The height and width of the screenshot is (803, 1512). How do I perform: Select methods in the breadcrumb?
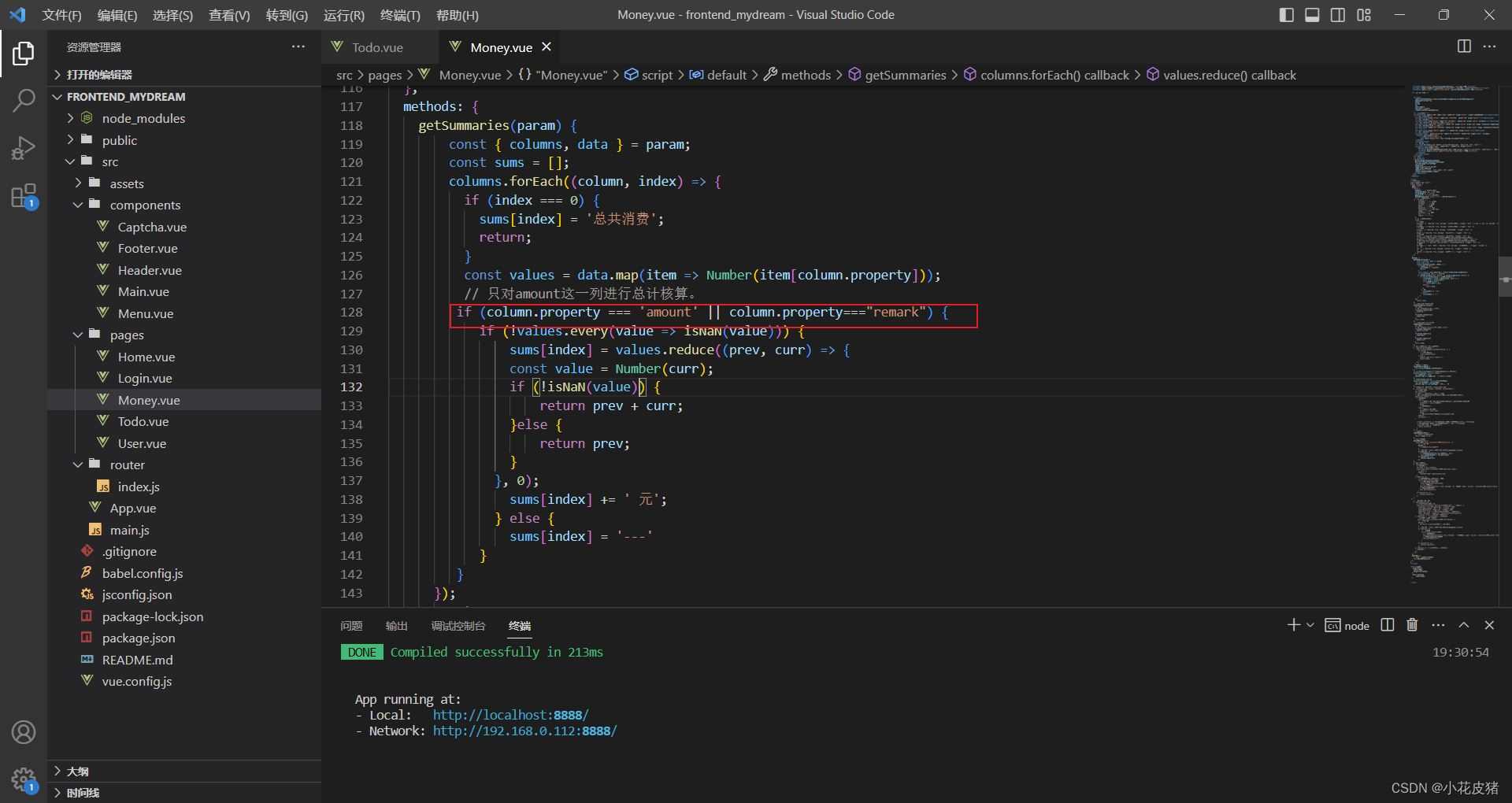click(797, 75)
